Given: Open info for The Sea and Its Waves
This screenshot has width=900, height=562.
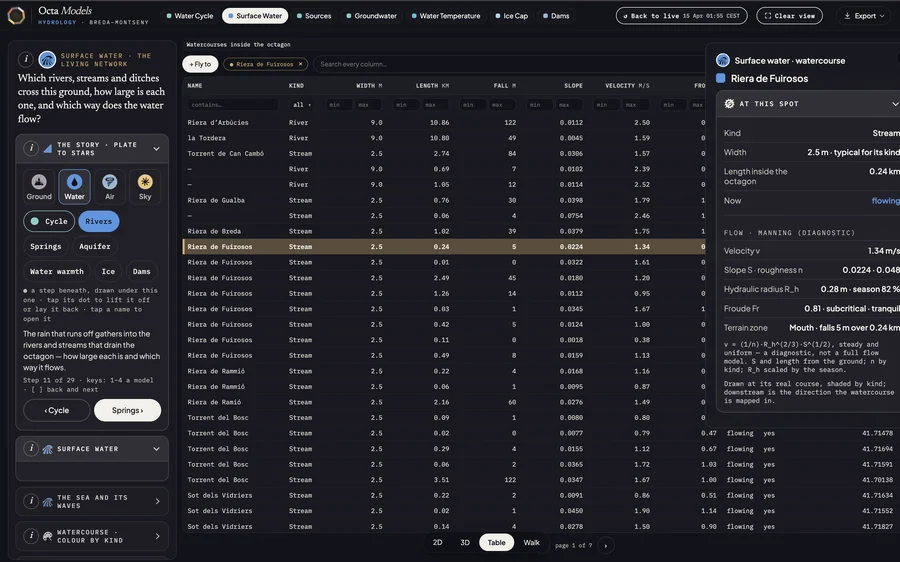Looking at the screenshot, I should tap(32, 501).
